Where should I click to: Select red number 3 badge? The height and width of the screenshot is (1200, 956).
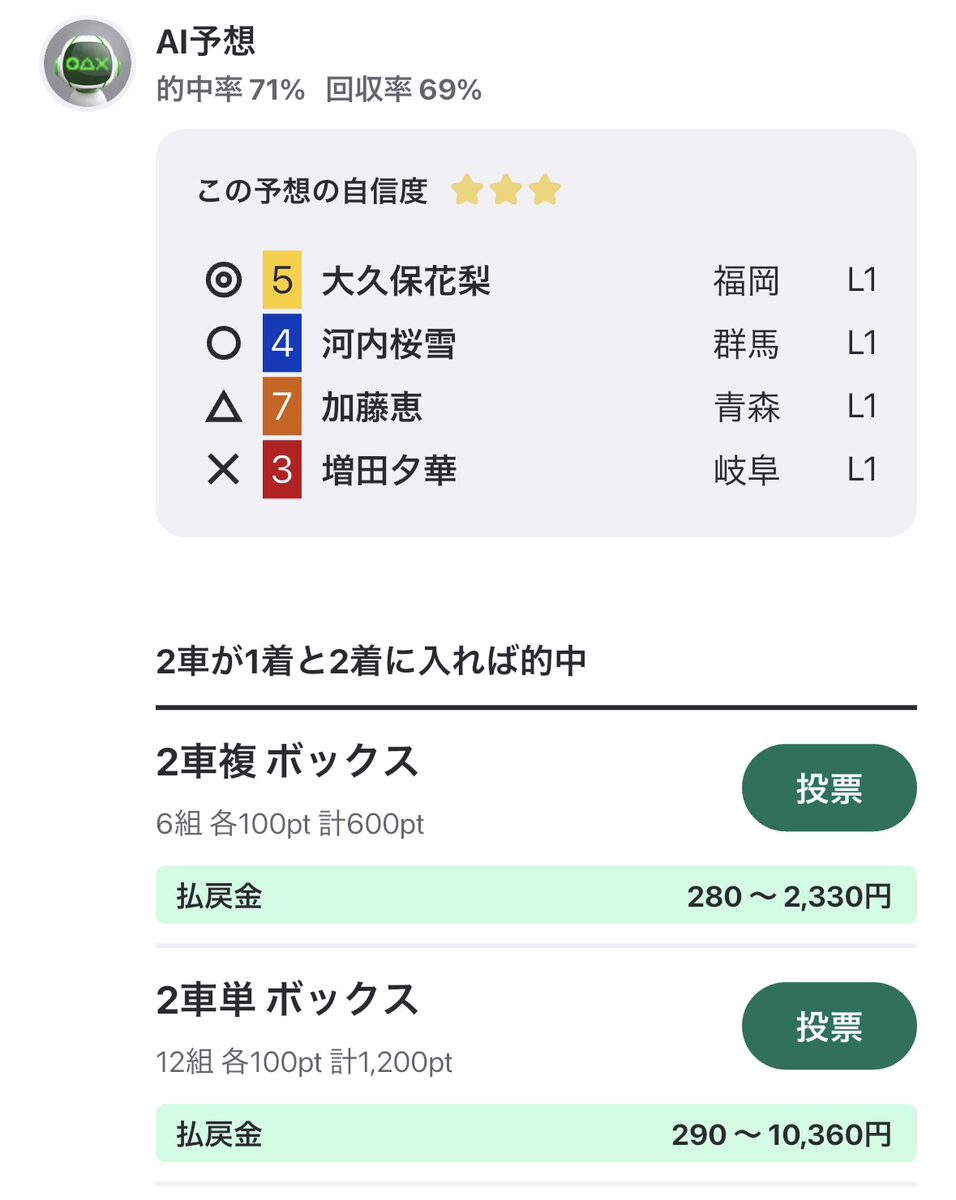282,469
